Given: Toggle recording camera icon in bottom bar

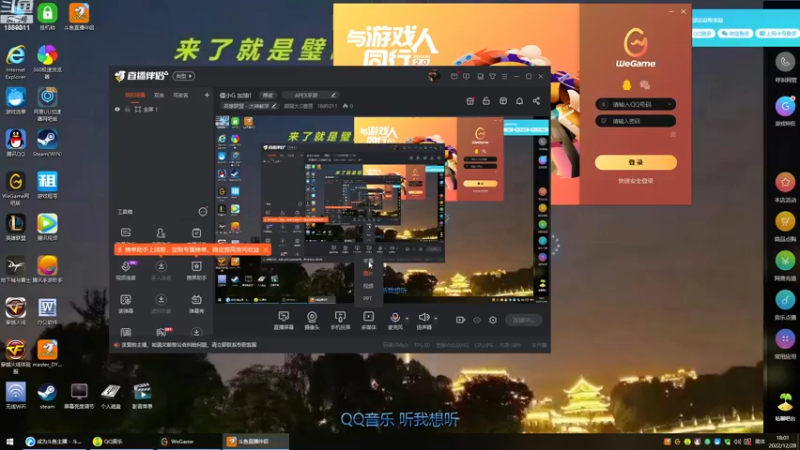Looking at the screenshot, I should click(x=460, y=320).
